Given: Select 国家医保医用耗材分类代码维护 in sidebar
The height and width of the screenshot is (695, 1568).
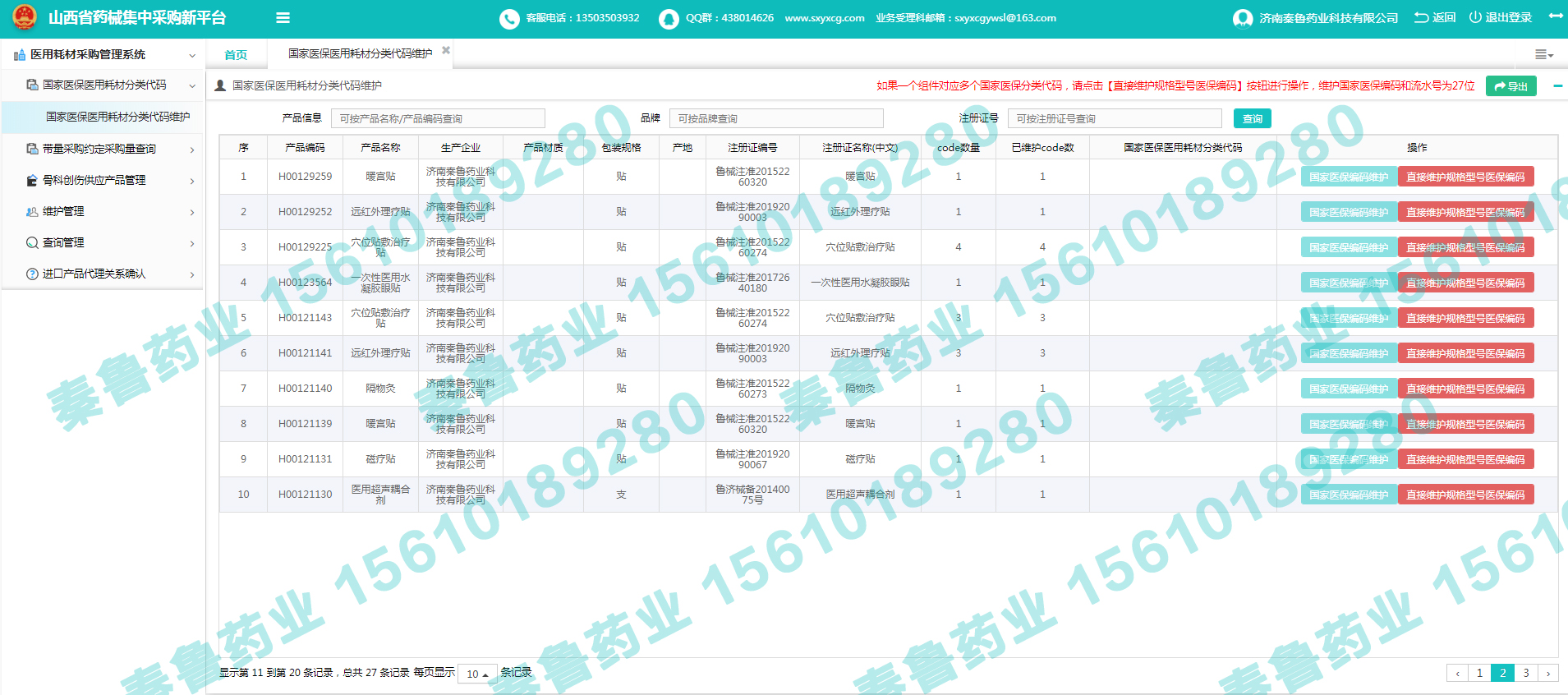Looking at the screenshot, I should click(x=117, y=117).
